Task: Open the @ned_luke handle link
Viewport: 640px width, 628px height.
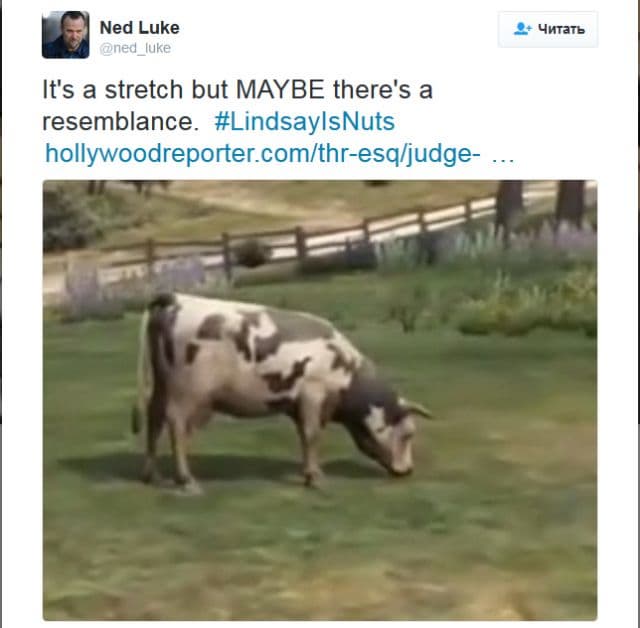Action: click(x=135, y=48)
